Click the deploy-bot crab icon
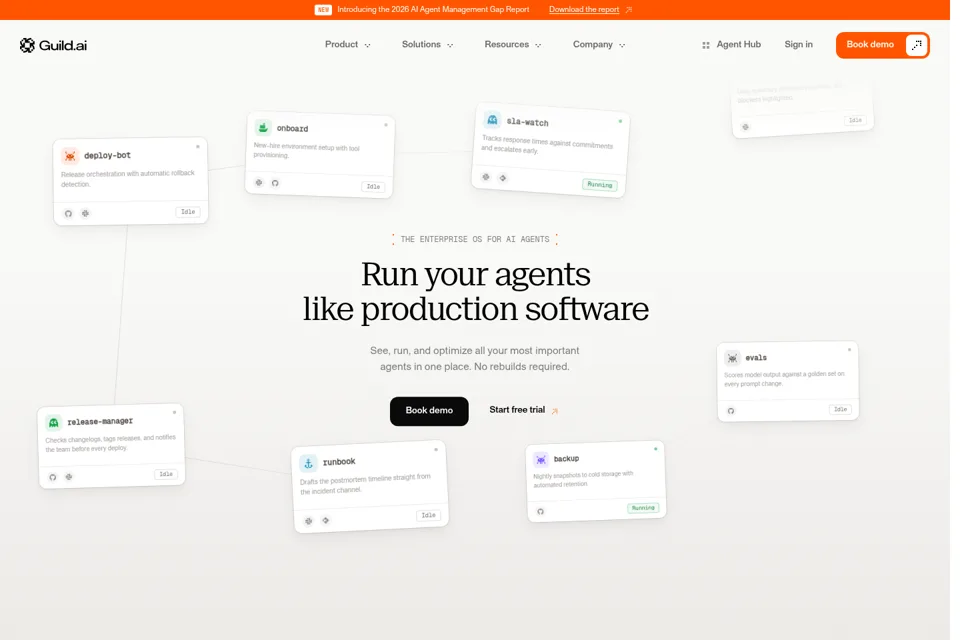Screen dimensions: 960x640 (x=70, y=156)
